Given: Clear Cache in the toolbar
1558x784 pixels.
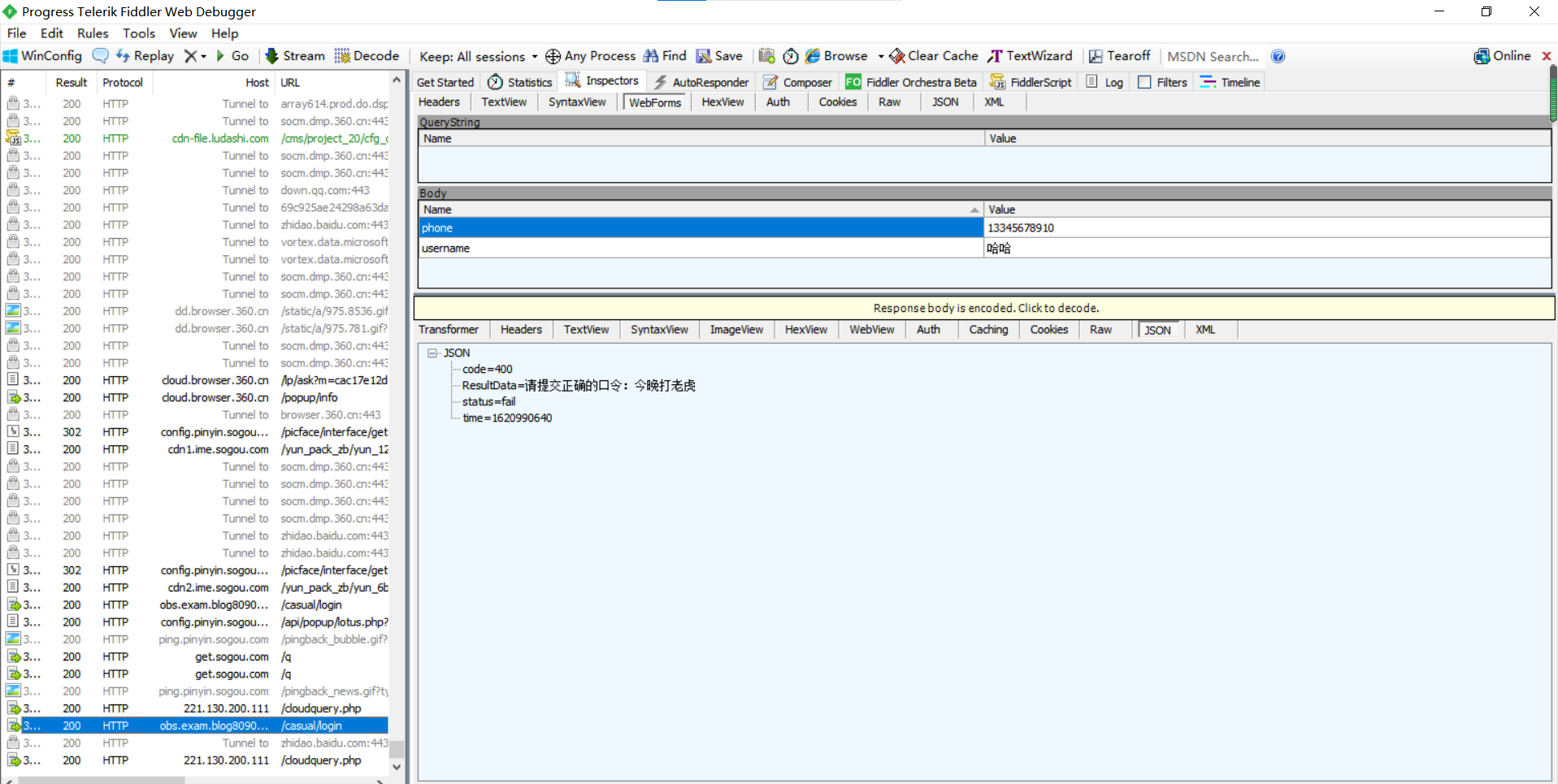Looking at the screenshot, I should 934,56.
